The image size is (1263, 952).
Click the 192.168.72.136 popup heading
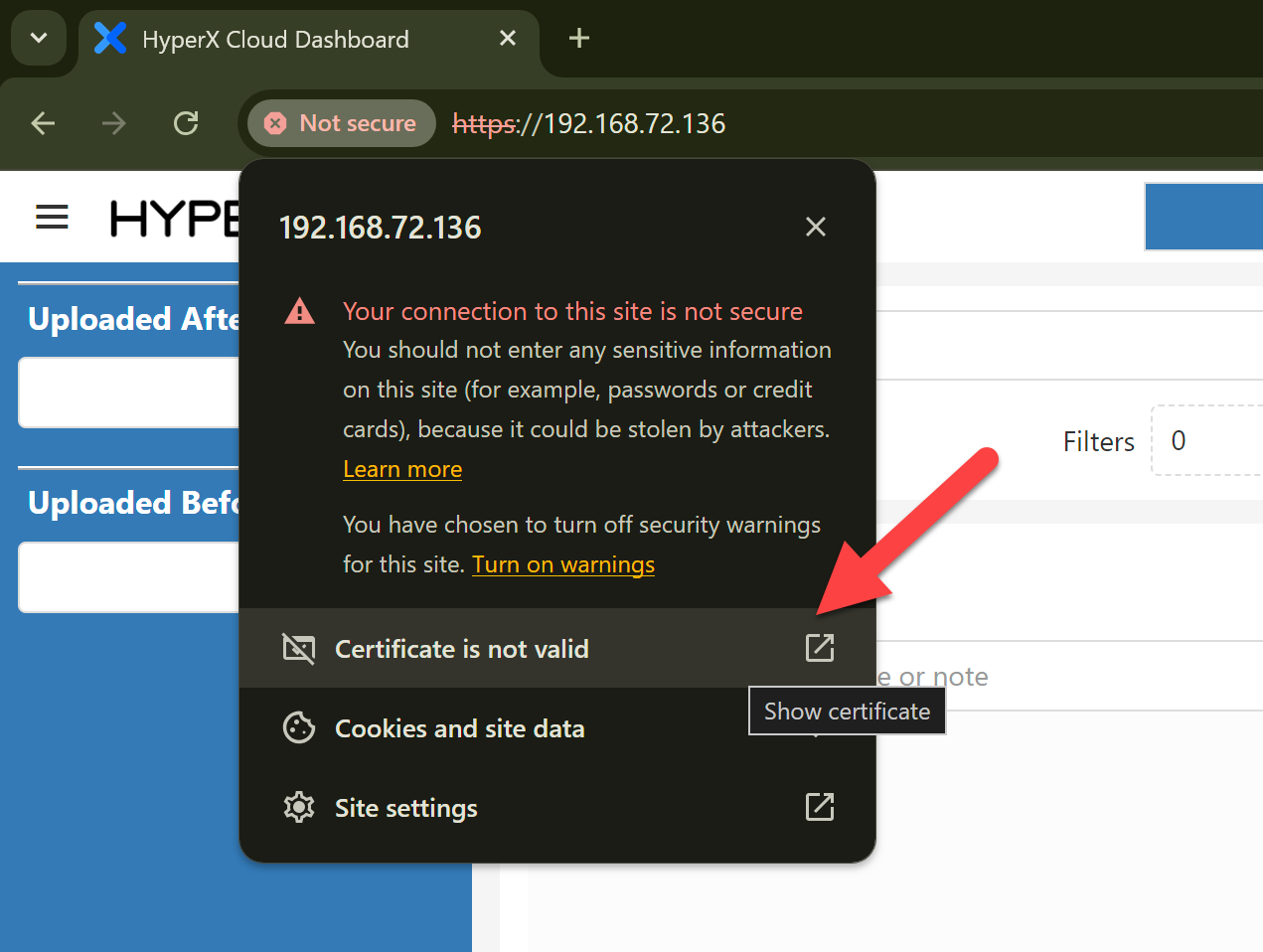tap(380, 228)
